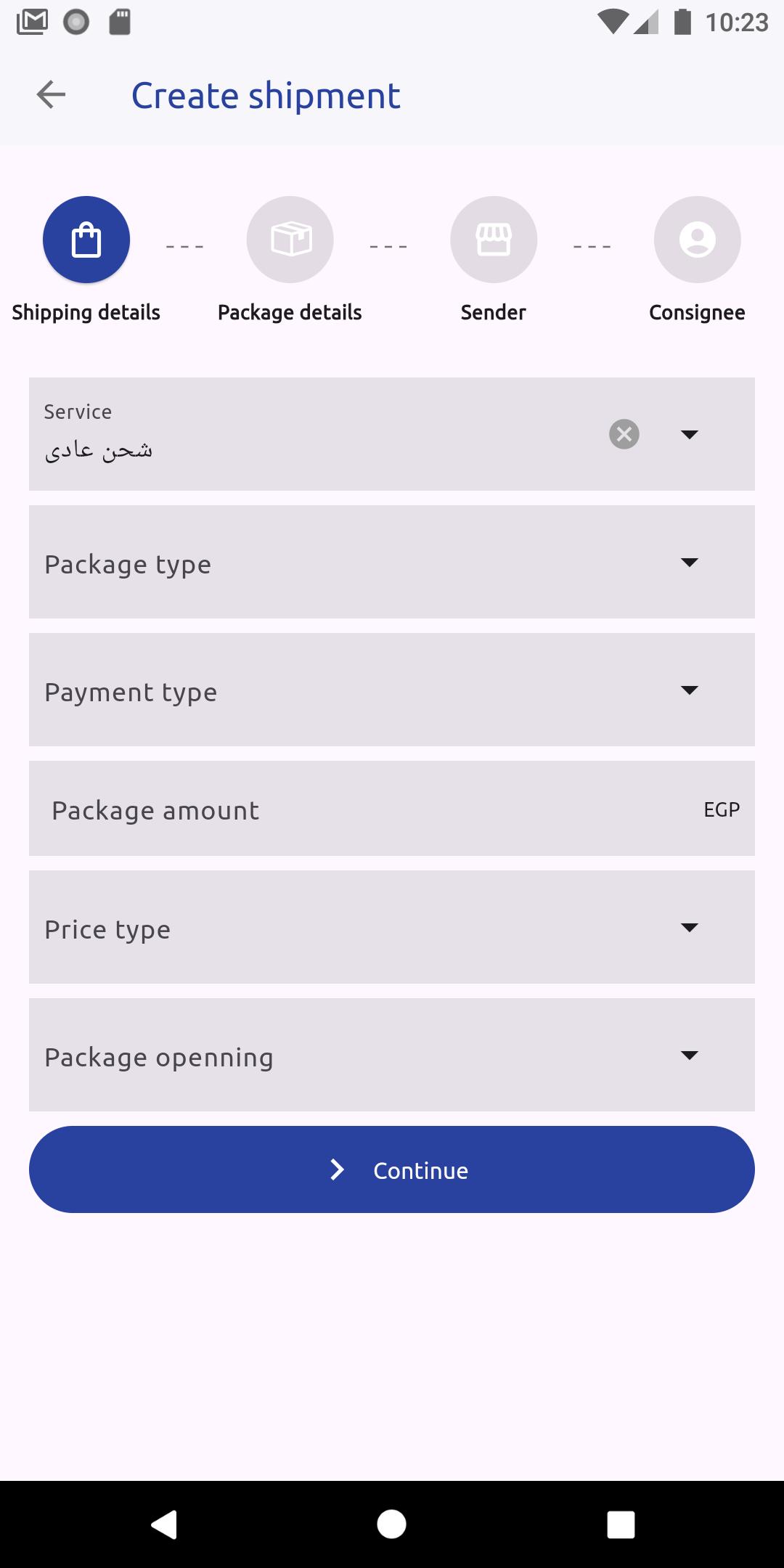Screen dimensions: 784x1568
Task: Open the Gmail notification icon
Action: coord(32,22)
